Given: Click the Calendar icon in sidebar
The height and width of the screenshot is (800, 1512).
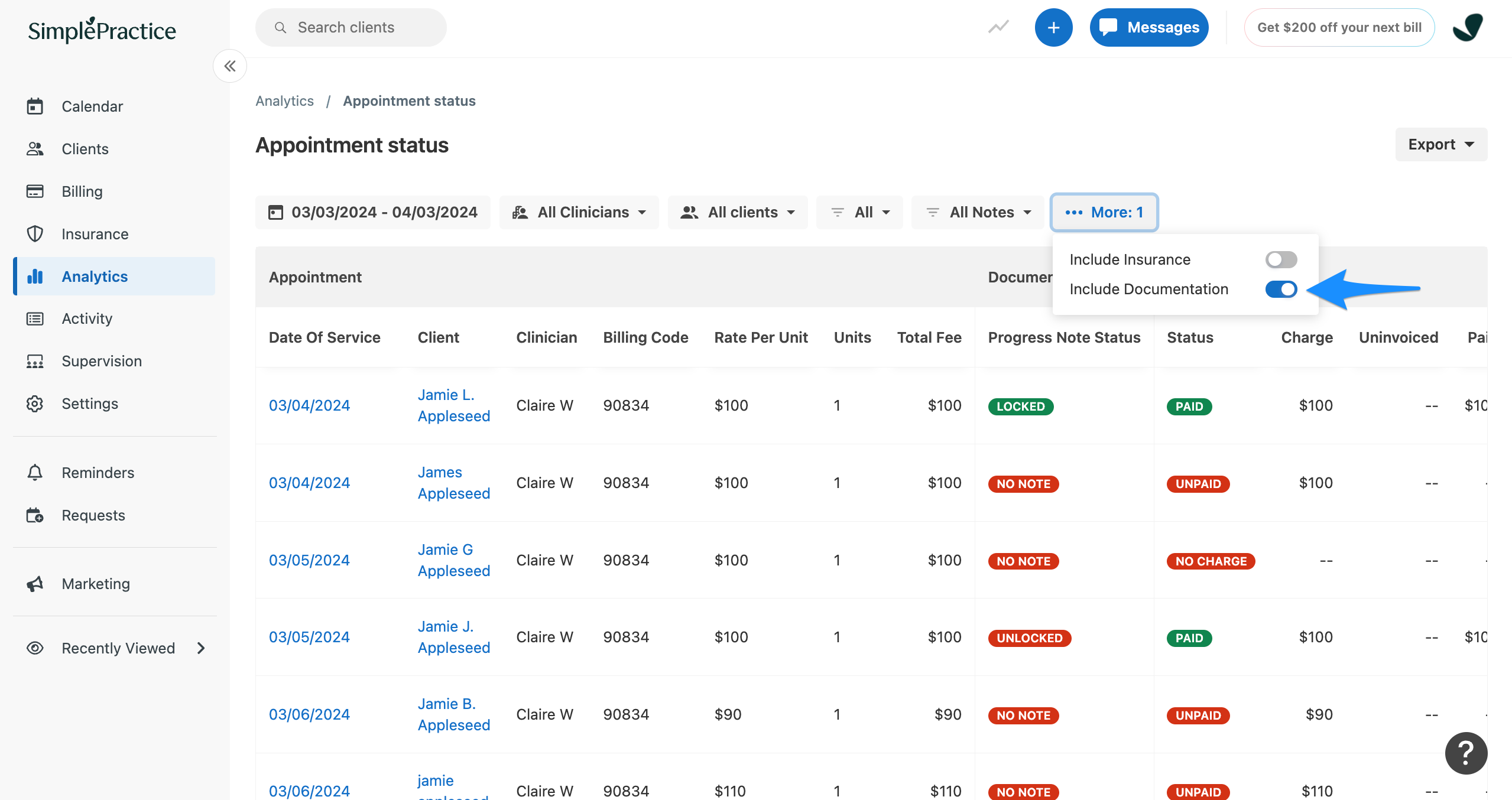Looking at the screenshot, I should (x=35, y=106).
